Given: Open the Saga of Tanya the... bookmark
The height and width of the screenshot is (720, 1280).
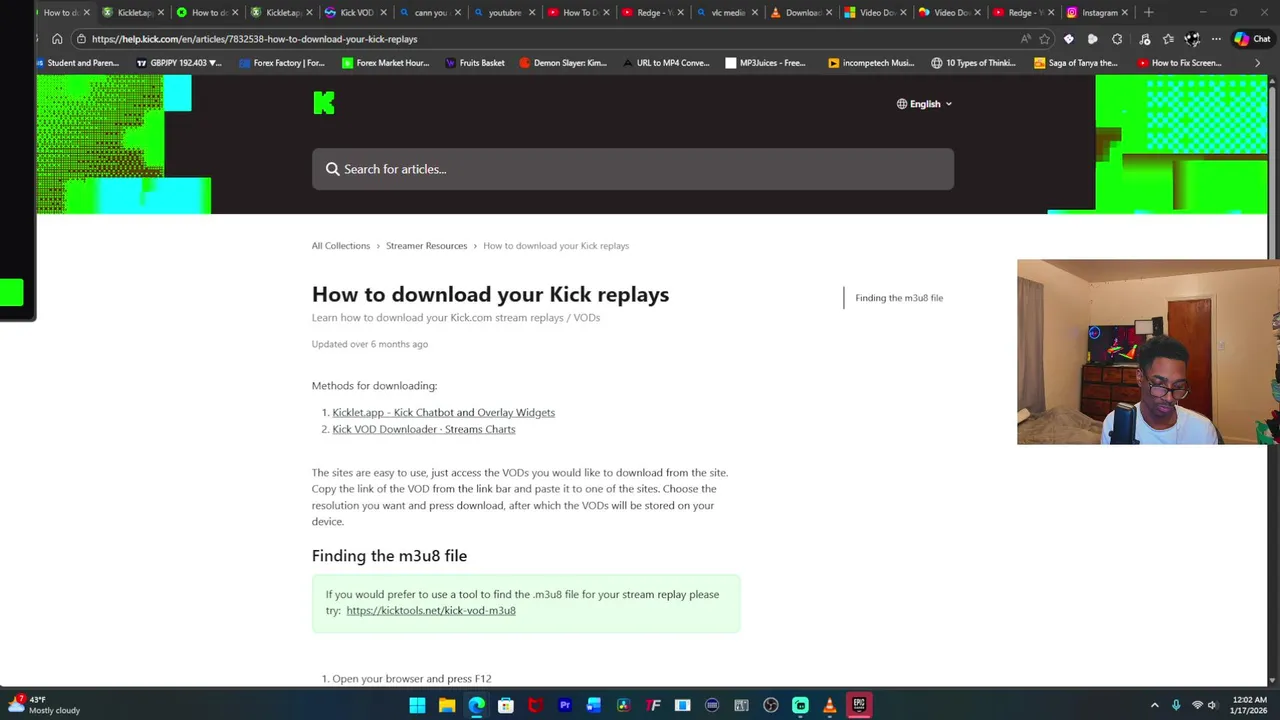Looking at the screenshot, I should [x=1076, y=62].
